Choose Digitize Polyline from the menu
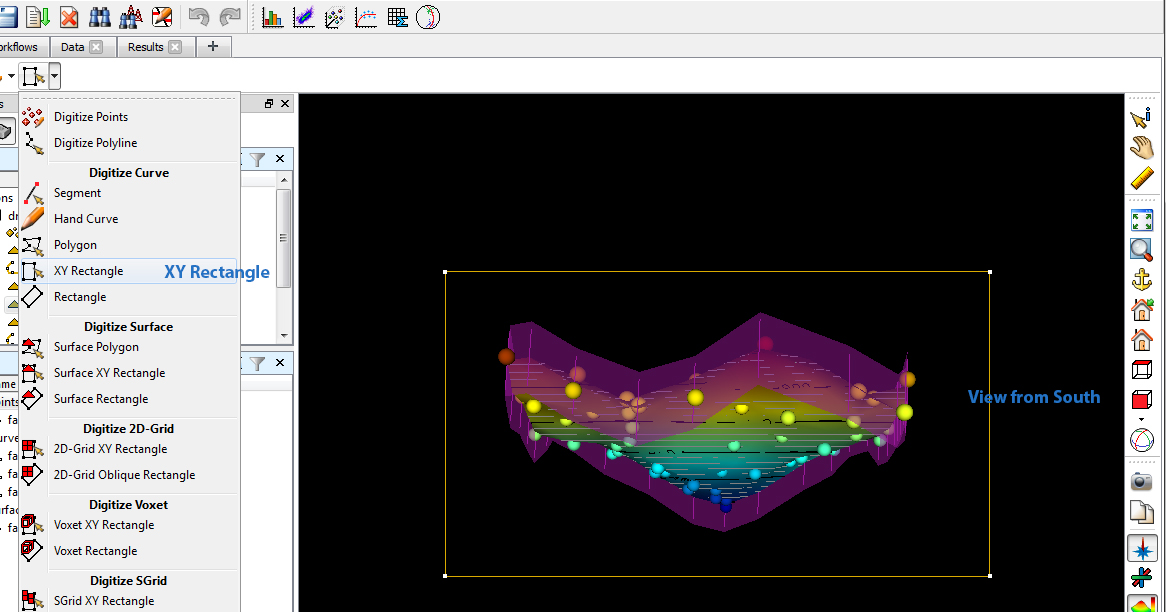Screen dimensions: 1166x612 point(95,143)
